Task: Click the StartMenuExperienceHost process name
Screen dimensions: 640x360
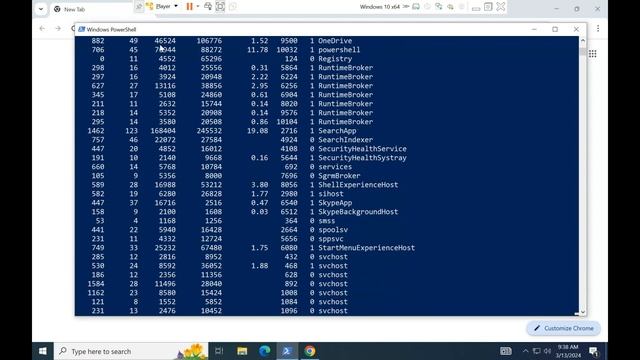Action: coord(366,247)
